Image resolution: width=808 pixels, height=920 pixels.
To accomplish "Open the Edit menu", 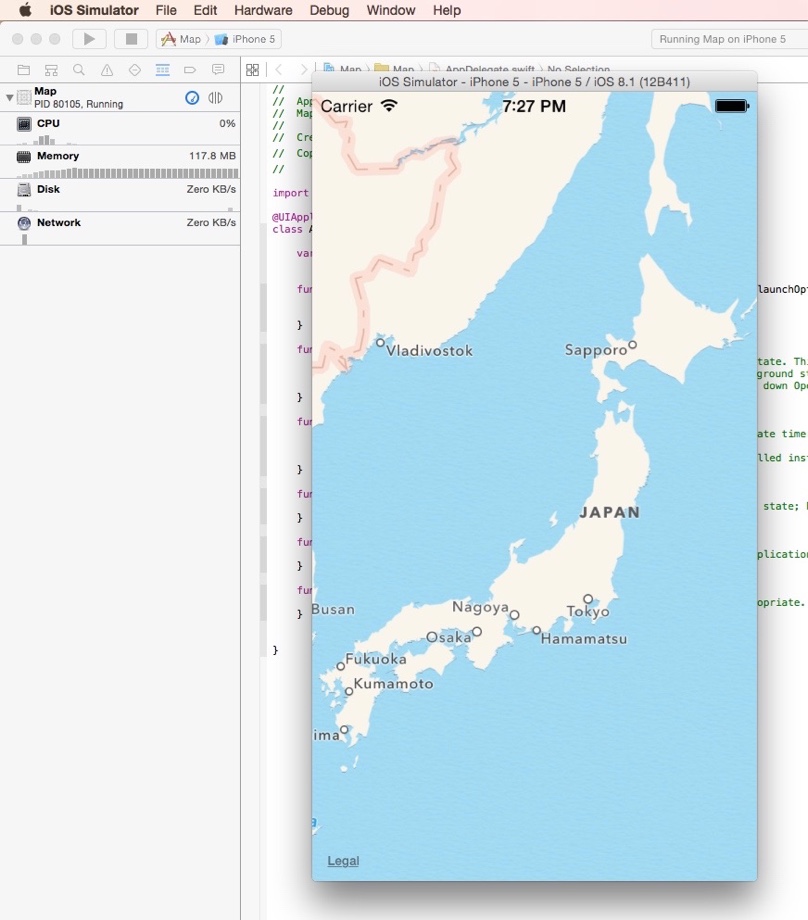I will click(205, 10).
